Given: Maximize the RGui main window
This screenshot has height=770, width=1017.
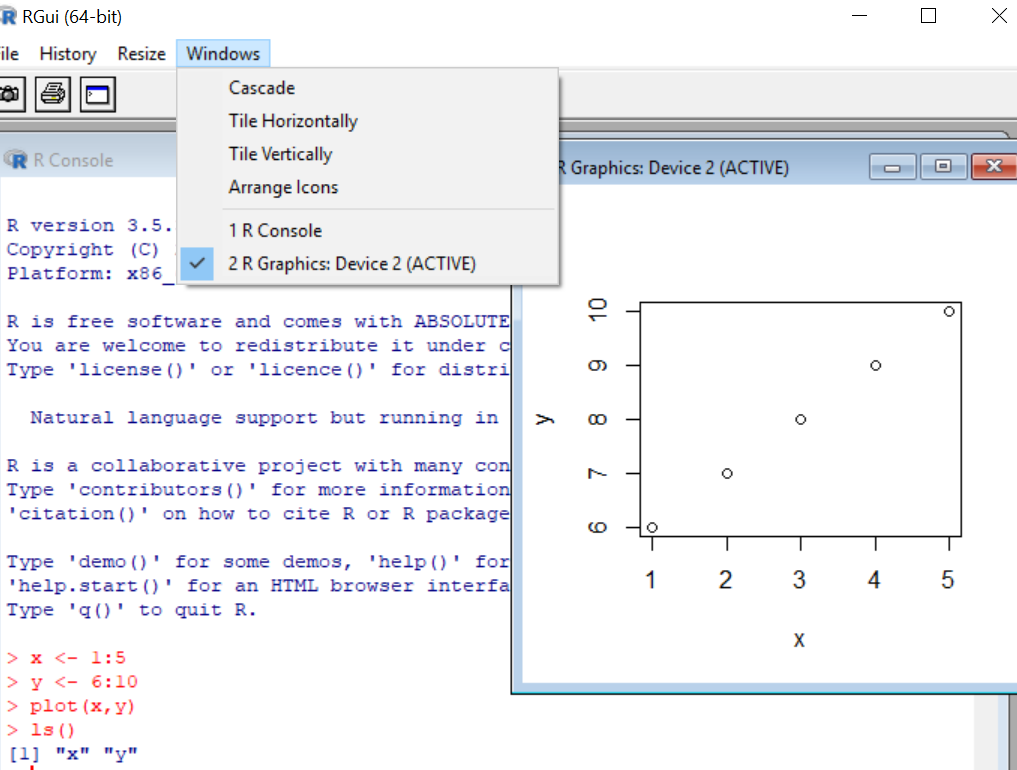Looking at the screenshot, I should [929, 16].
